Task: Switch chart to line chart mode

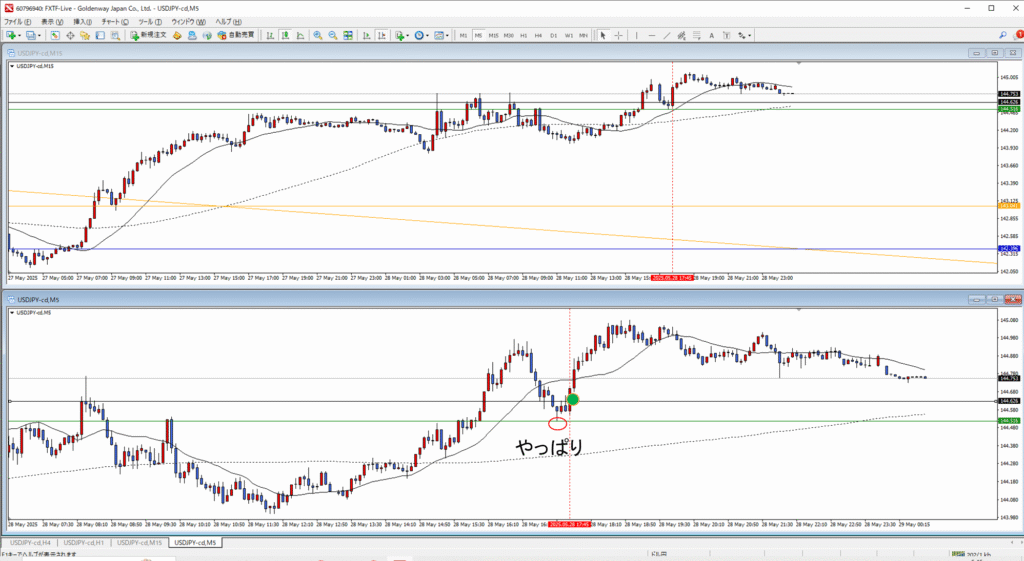Action: pos(300,35)
